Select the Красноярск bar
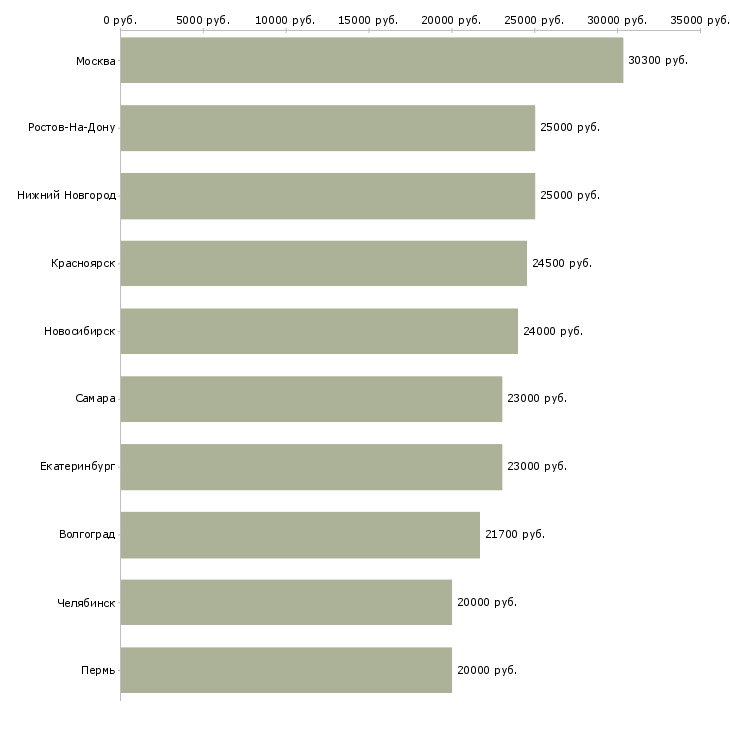730x730 pixels. tap(323, 263)
